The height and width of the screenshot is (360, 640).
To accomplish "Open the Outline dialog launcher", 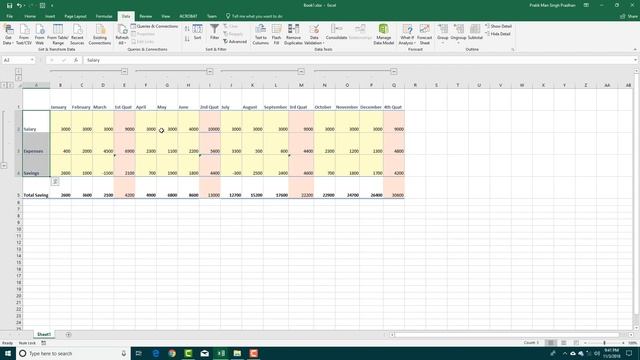I will 513,50.
